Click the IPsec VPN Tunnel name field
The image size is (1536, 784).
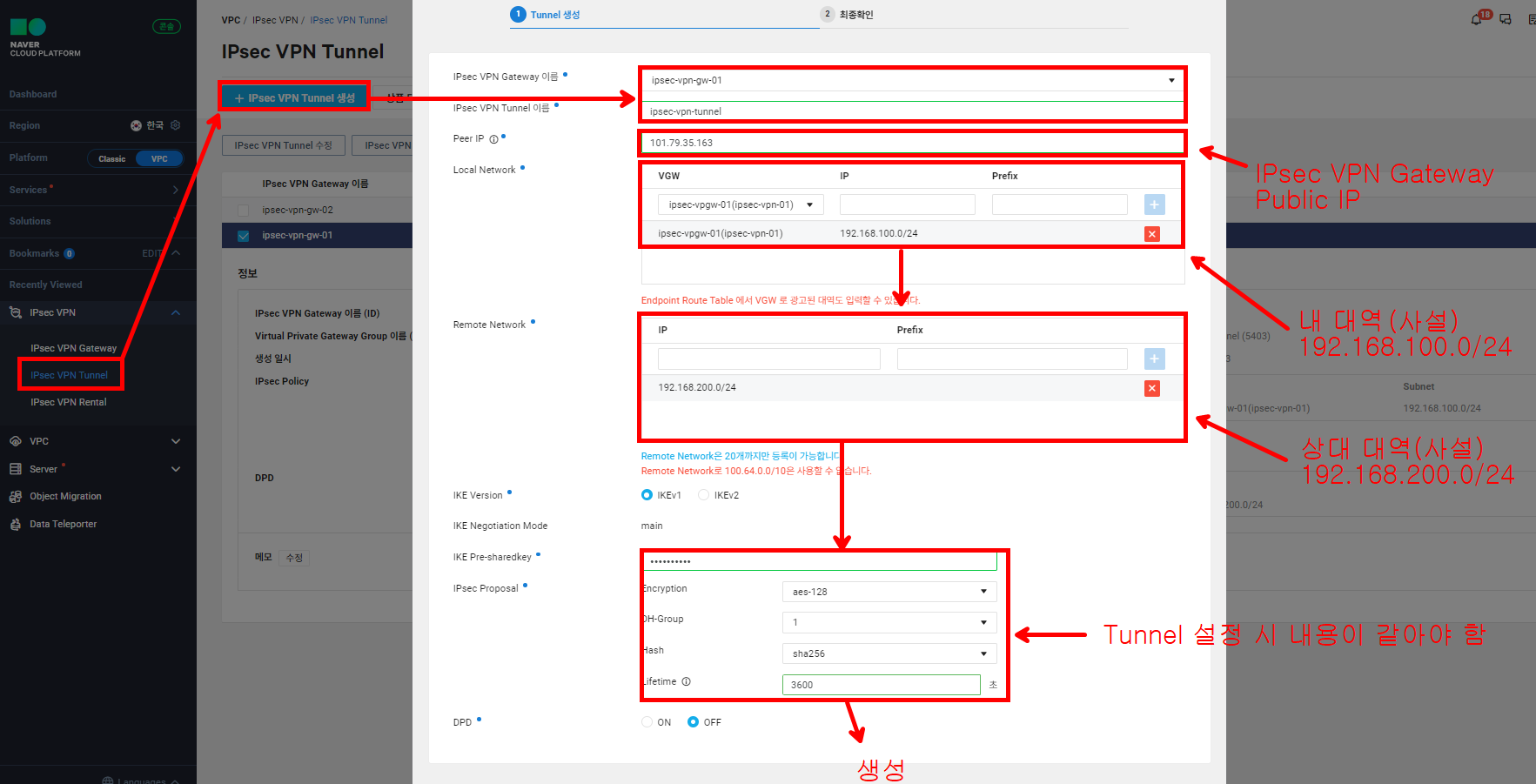pyautogui.click(x=912, y=111)
